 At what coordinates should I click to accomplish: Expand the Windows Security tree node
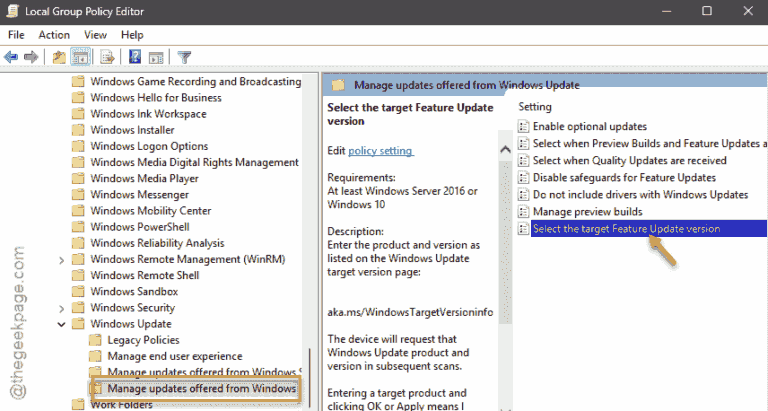[x=61, y=309]
